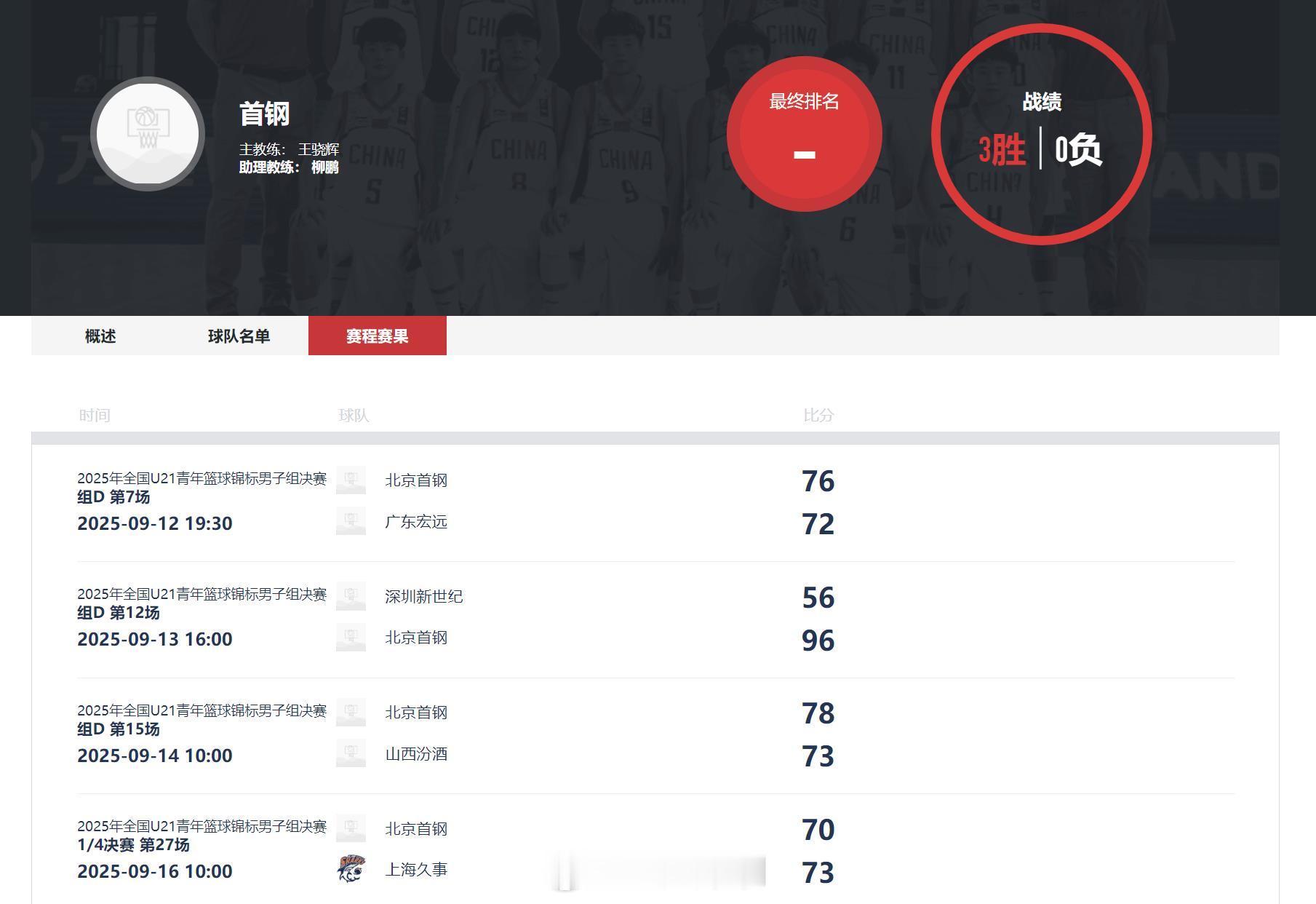Click 山西汾酒 team logo placeholder

coord(351,753)
